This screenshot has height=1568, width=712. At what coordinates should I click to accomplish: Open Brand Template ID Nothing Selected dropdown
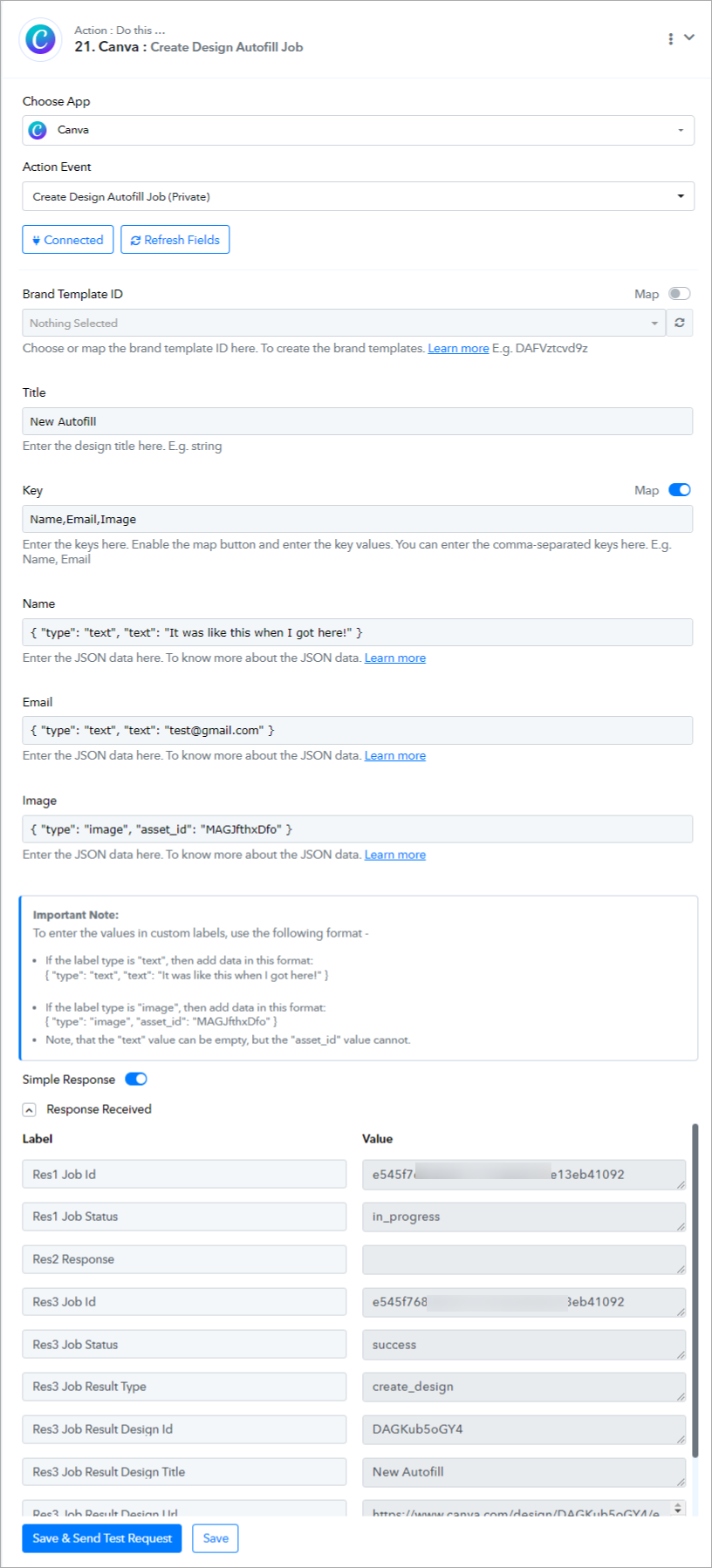pos(344,323)
